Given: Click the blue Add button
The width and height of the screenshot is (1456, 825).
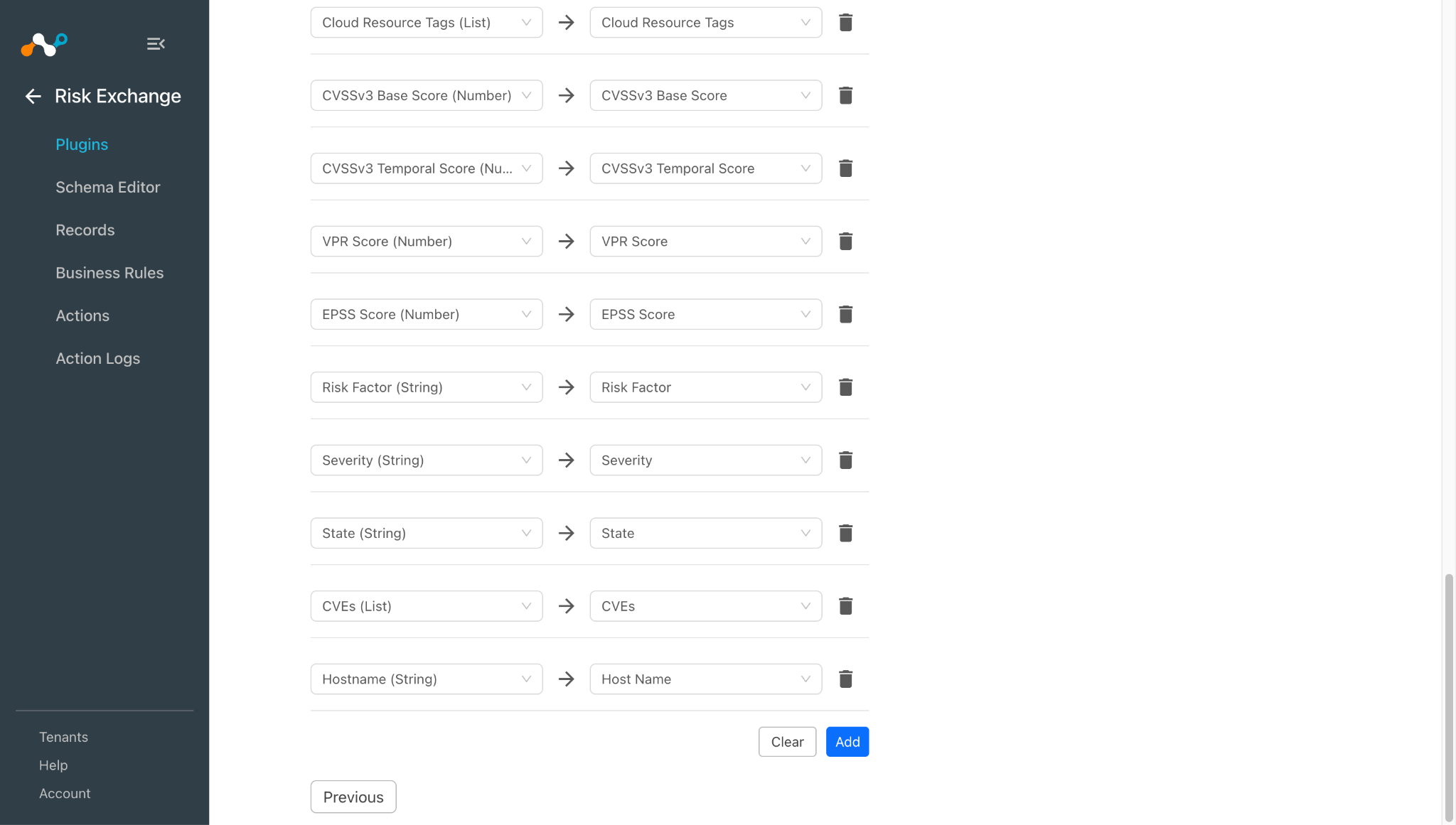Looking at the screenshot, I should point(847,742).
